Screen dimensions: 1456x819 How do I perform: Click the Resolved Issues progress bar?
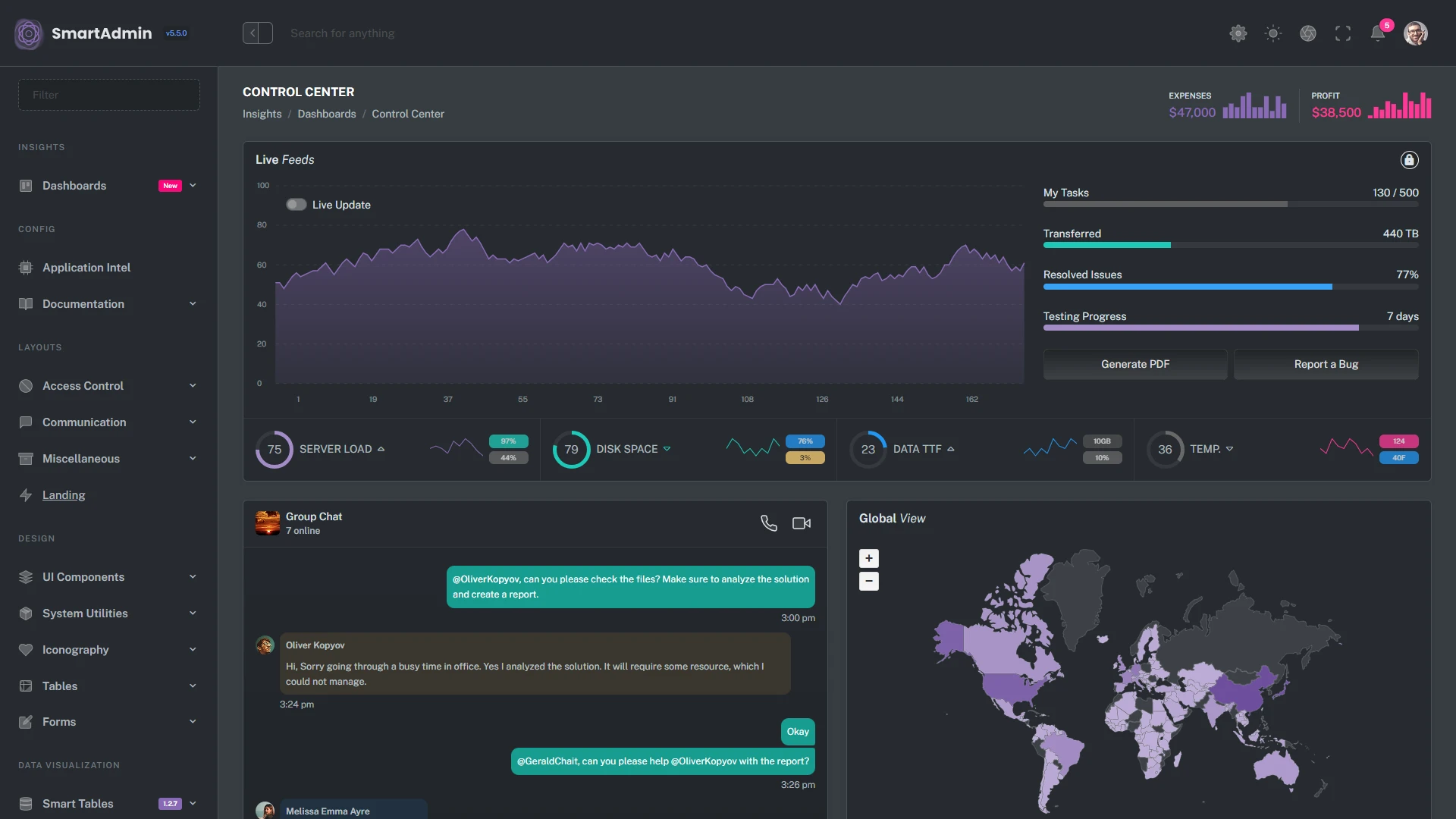tap(1231, 287)
